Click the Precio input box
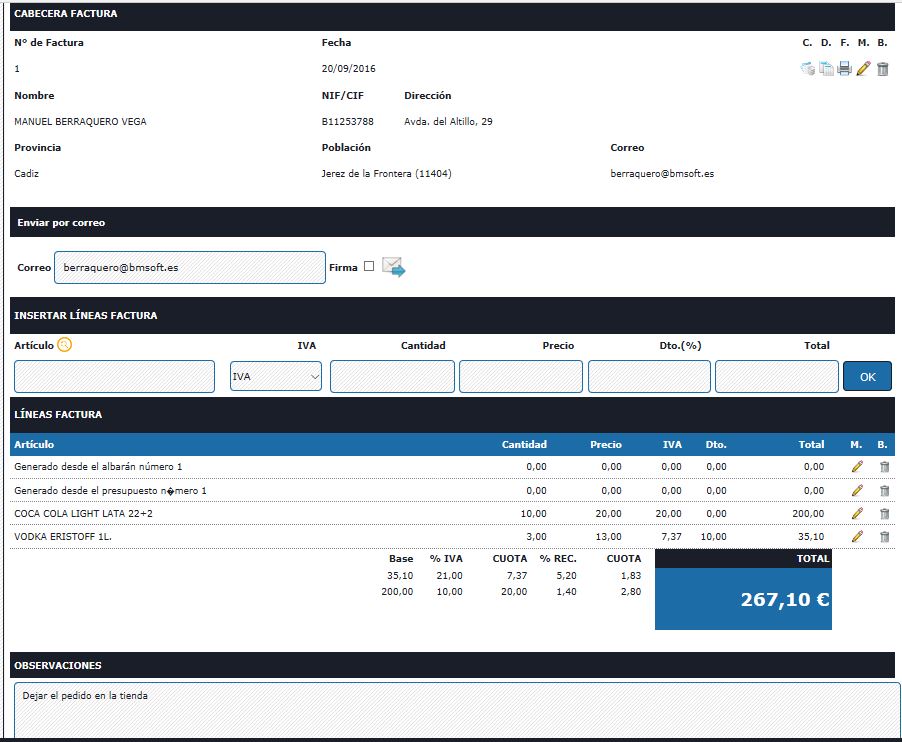The height and width of the screenshot is (742, 902). pyautogui.click(x=521, y=377)
